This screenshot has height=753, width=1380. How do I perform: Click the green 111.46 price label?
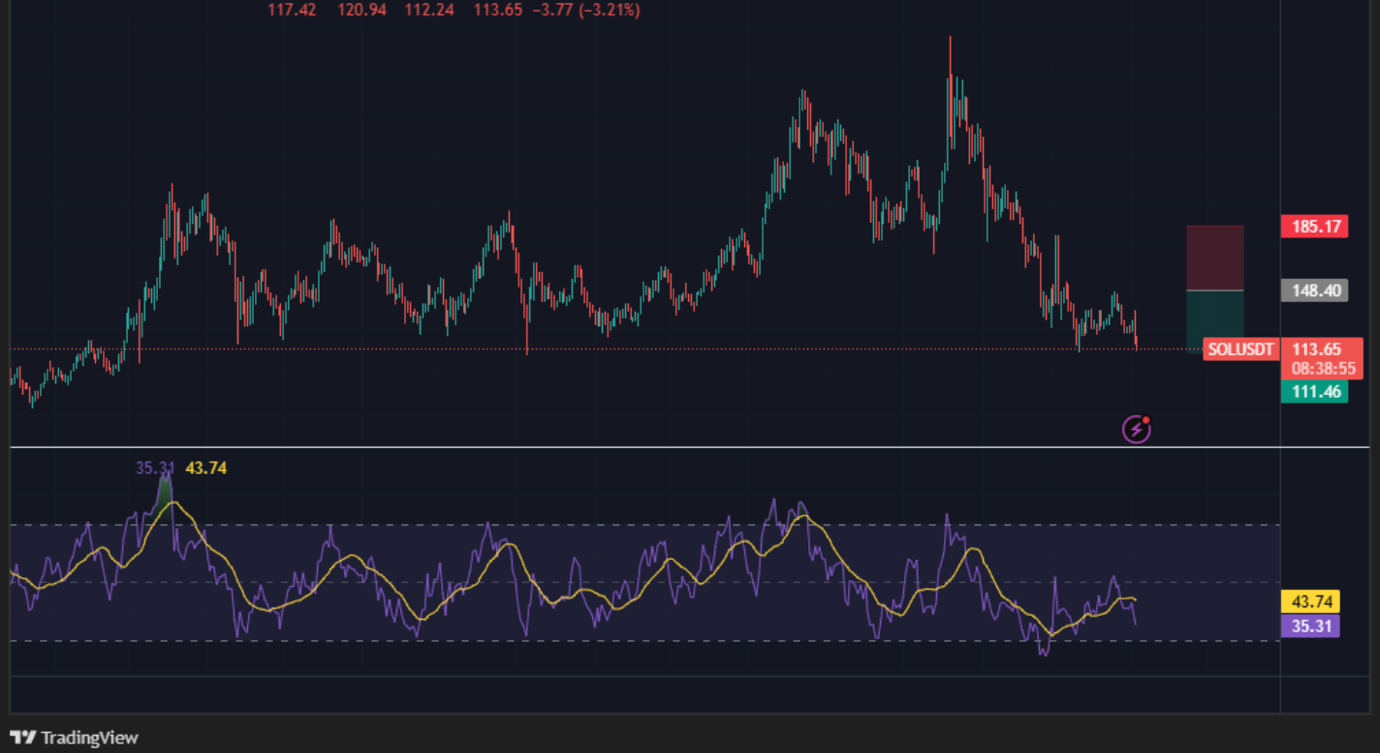[x=1314, y=392]
